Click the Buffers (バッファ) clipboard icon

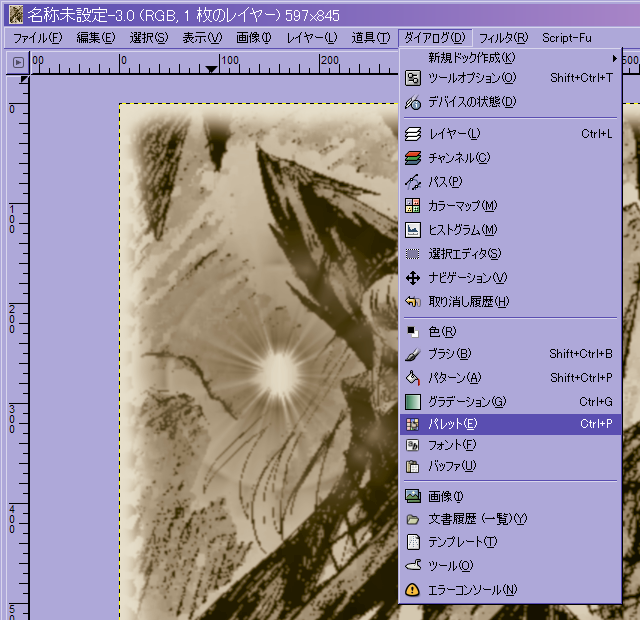pyautogui.click(x=413, y=466)
